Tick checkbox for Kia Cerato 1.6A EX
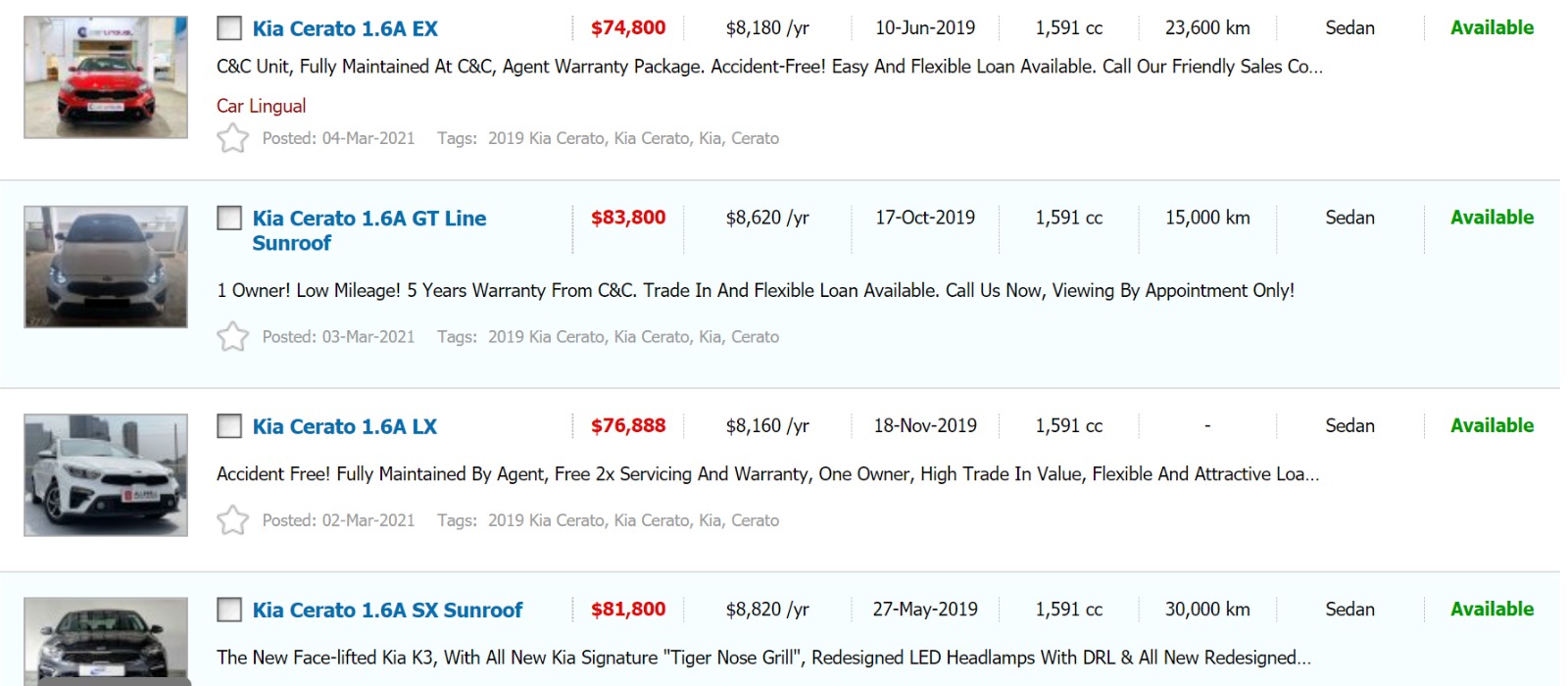Screen dimensions: 1568x686 [x=229, y=28]
